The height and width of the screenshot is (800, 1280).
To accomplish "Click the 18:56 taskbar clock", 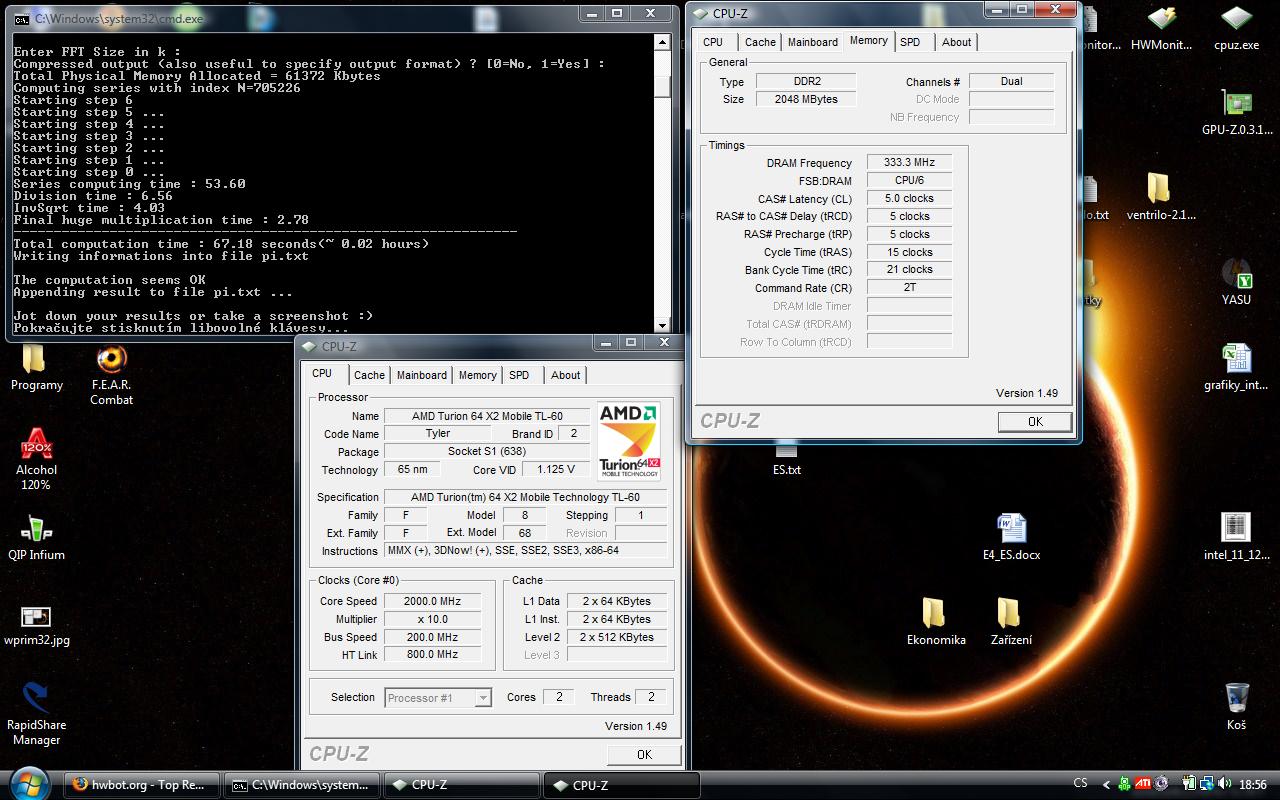I will coord(1253,785).
